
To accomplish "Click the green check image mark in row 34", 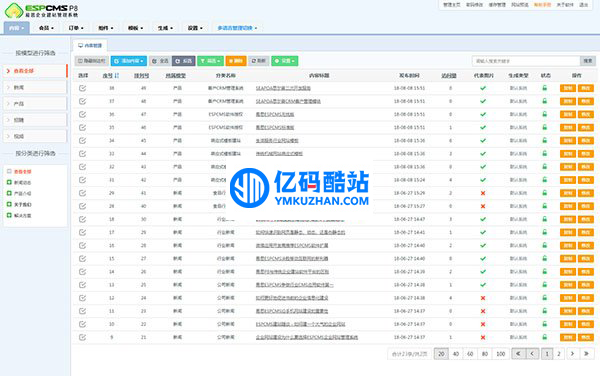I will click(483, 140).
